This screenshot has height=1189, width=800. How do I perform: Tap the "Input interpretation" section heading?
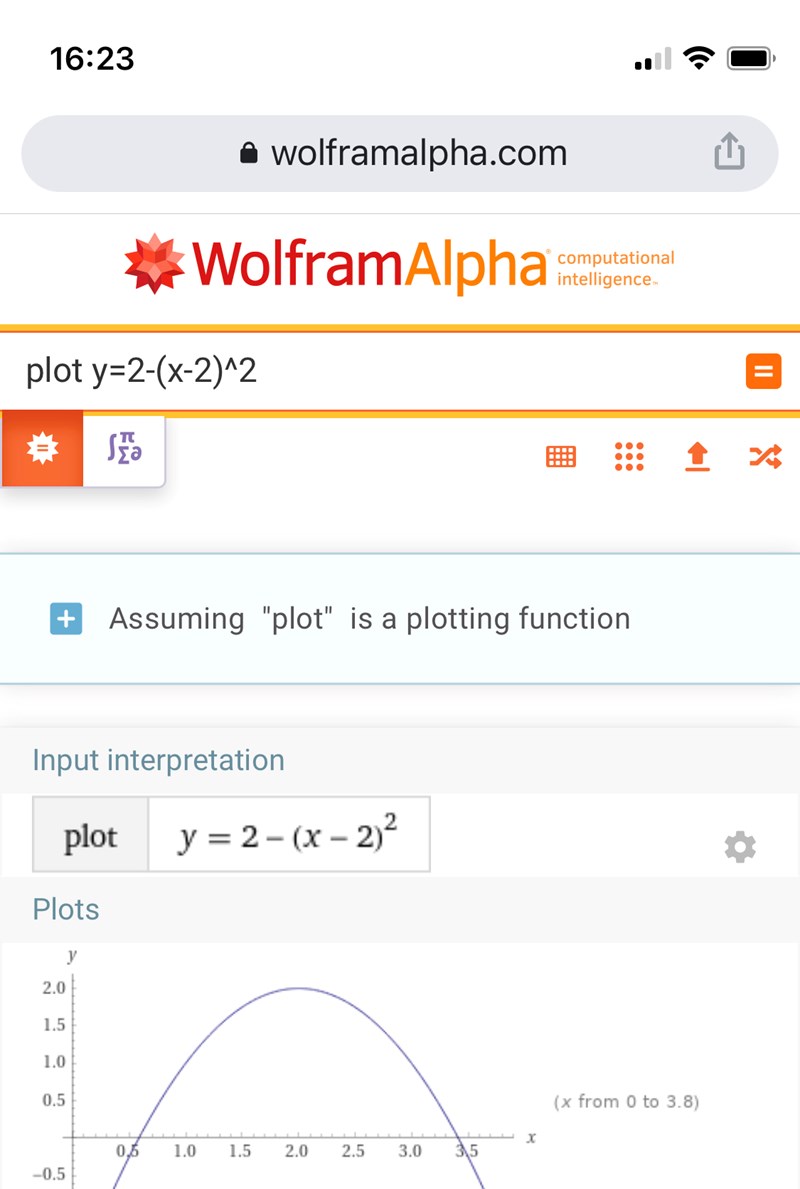(158, 760)
